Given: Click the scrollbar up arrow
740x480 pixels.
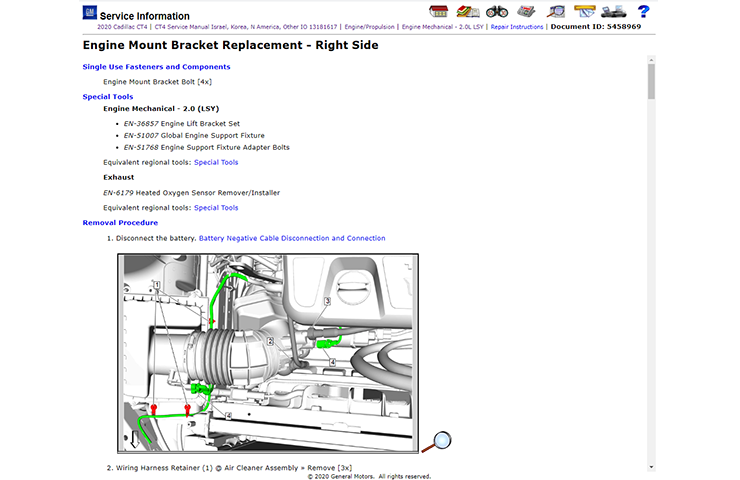Looking at the screenshot, I should (651, 60).
